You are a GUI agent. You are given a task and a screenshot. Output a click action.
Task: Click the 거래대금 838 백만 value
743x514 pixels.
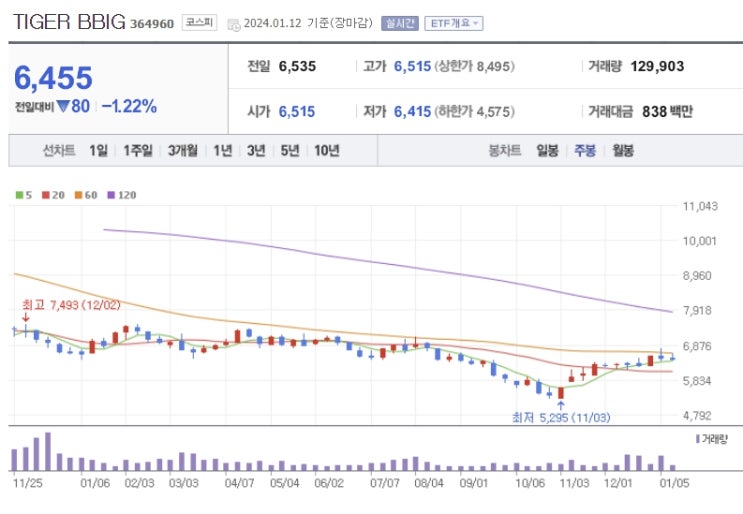[x=667, y=112]
